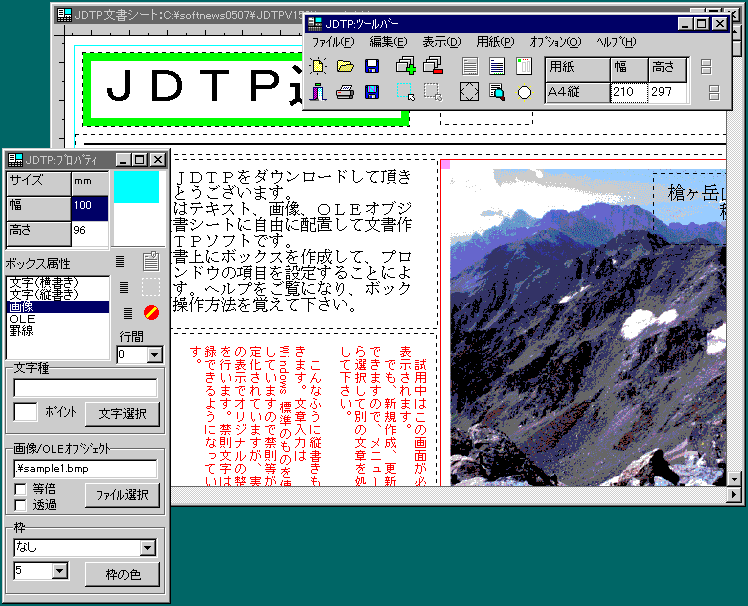The image size is (748, 606).
Task: Open the 表示(D) menu
Action: coord(442,42)
